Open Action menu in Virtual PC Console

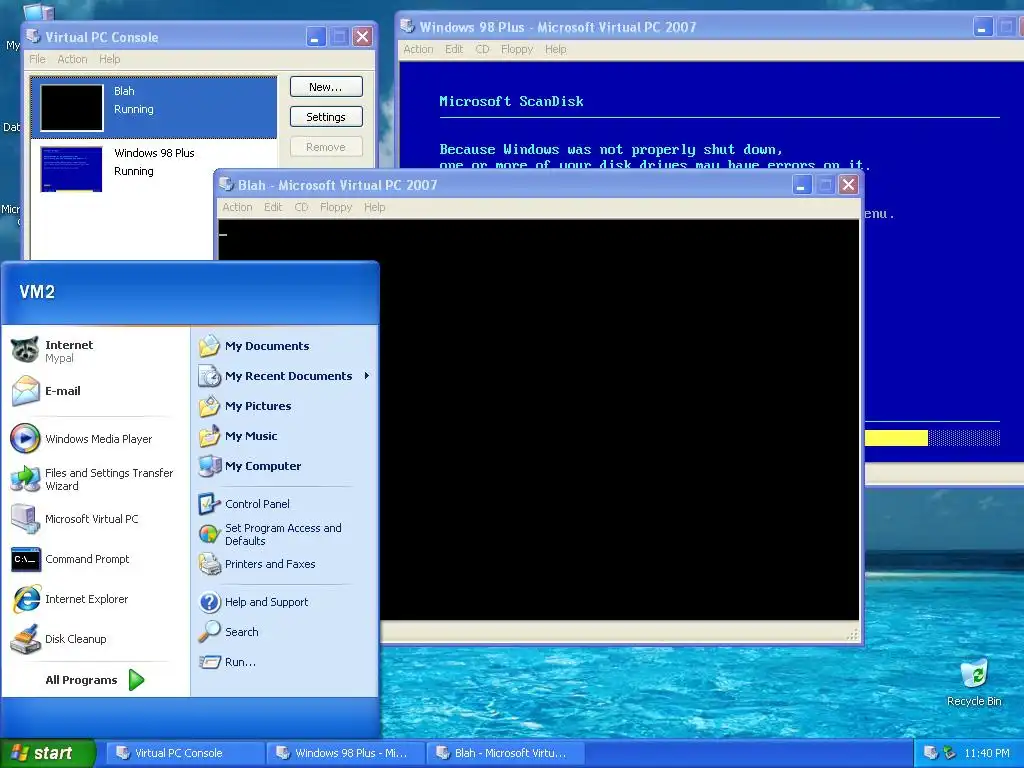[72, 59]
